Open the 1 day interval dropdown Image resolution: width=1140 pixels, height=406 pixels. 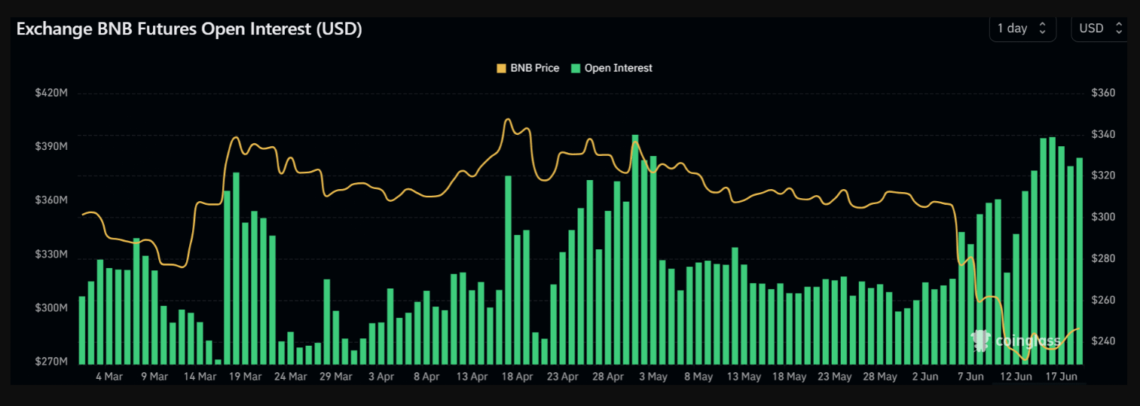pos(1020,28)
